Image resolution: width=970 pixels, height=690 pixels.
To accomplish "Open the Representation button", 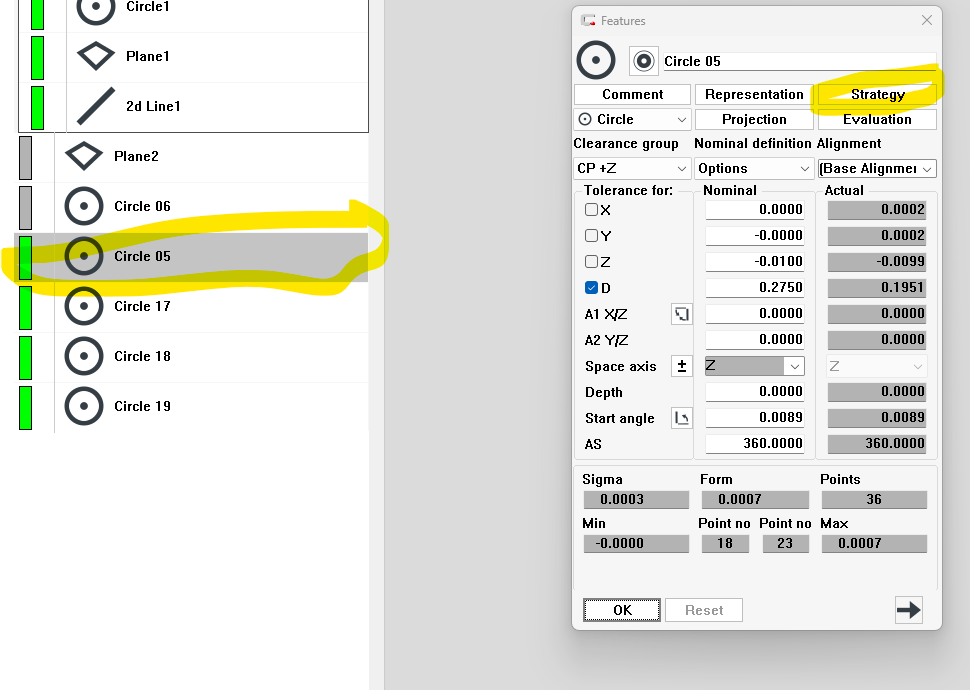I will coord(754,95).
